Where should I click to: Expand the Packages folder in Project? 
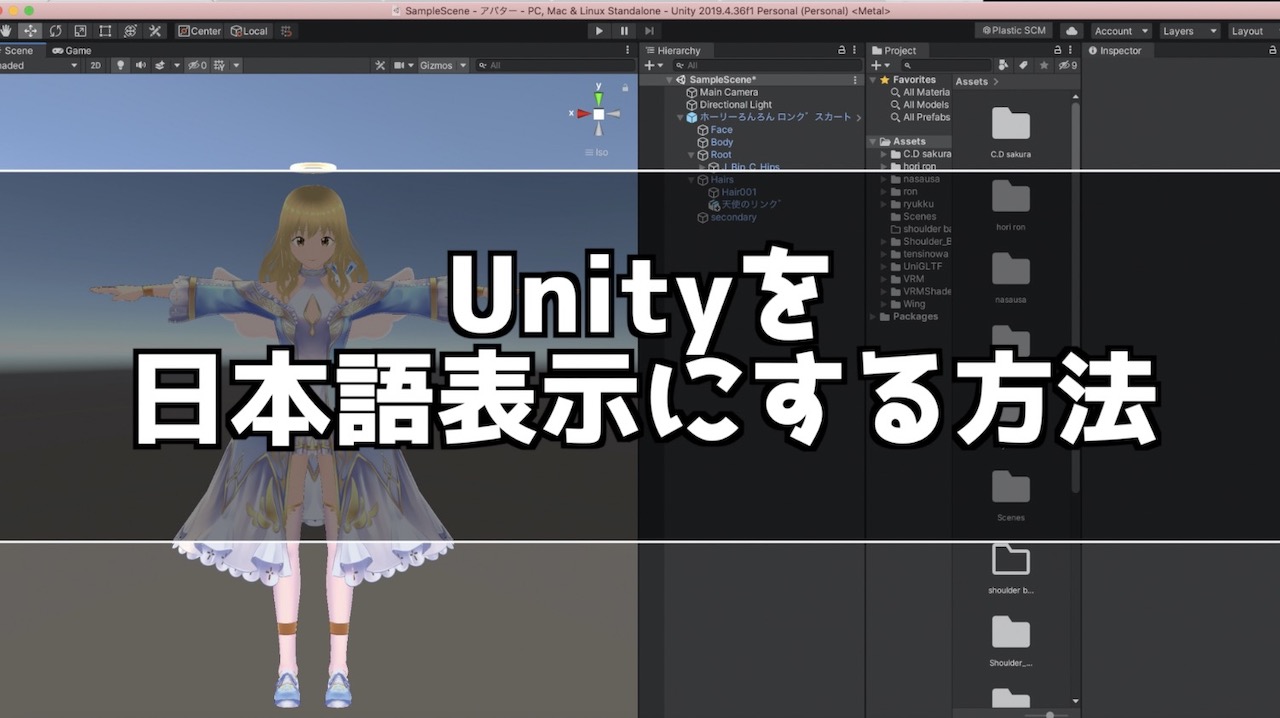point(872,316)
